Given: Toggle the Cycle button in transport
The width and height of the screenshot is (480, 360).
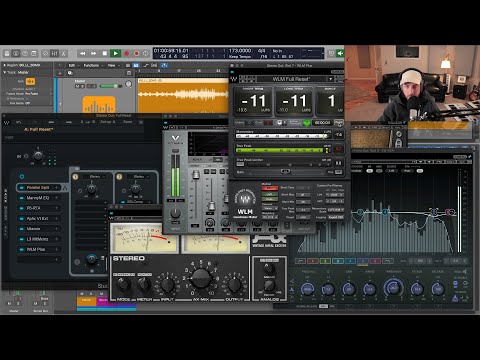Looking at the screenshot, I should tap(146, 53).
